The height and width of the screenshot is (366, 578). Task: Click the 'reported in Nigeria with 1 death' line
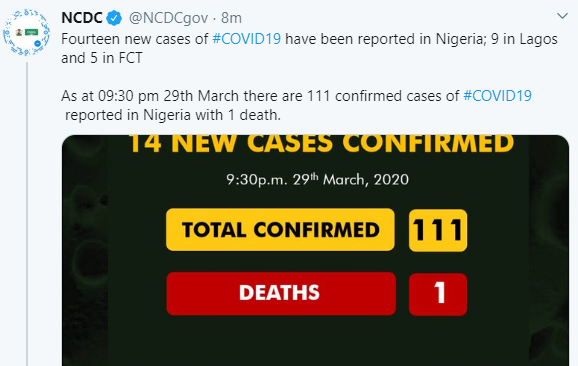point(173,115)
